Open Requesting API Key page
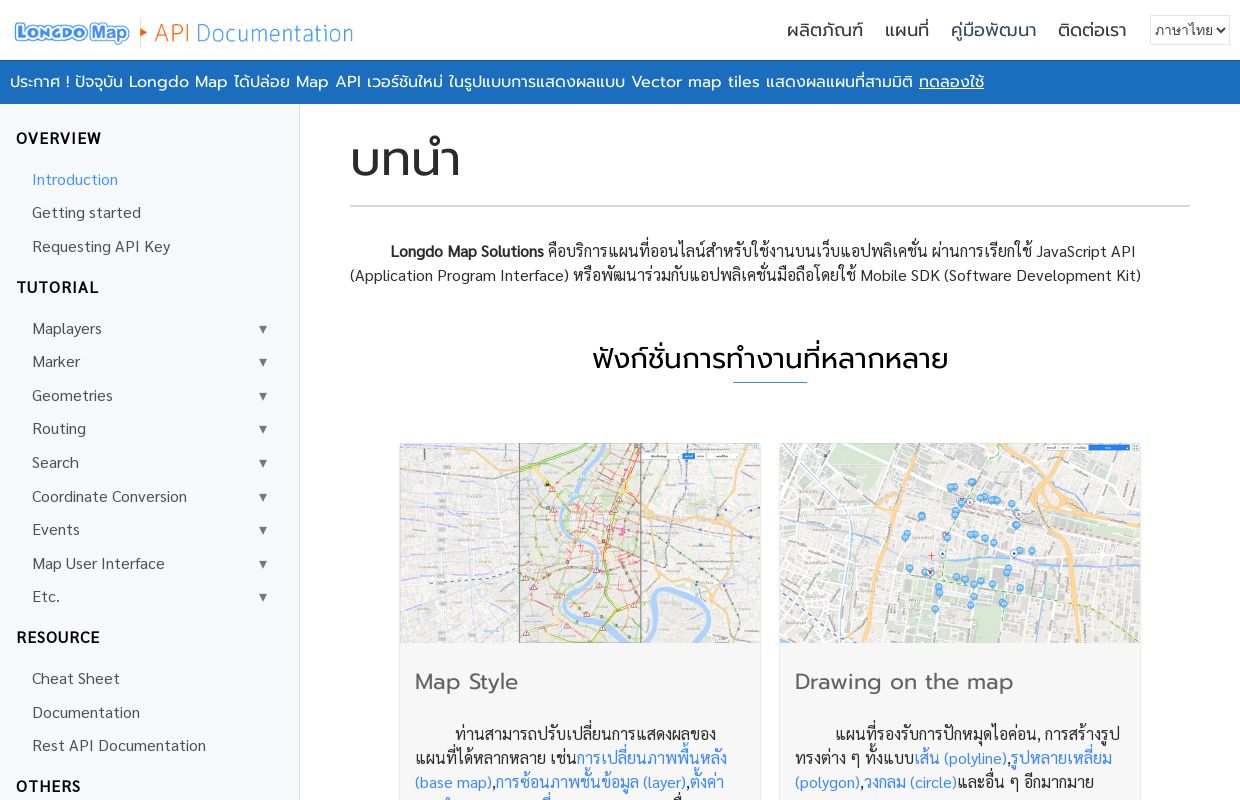Image resolution: width=1240 pixels, height=800 pixels. [x=101, y=246]
